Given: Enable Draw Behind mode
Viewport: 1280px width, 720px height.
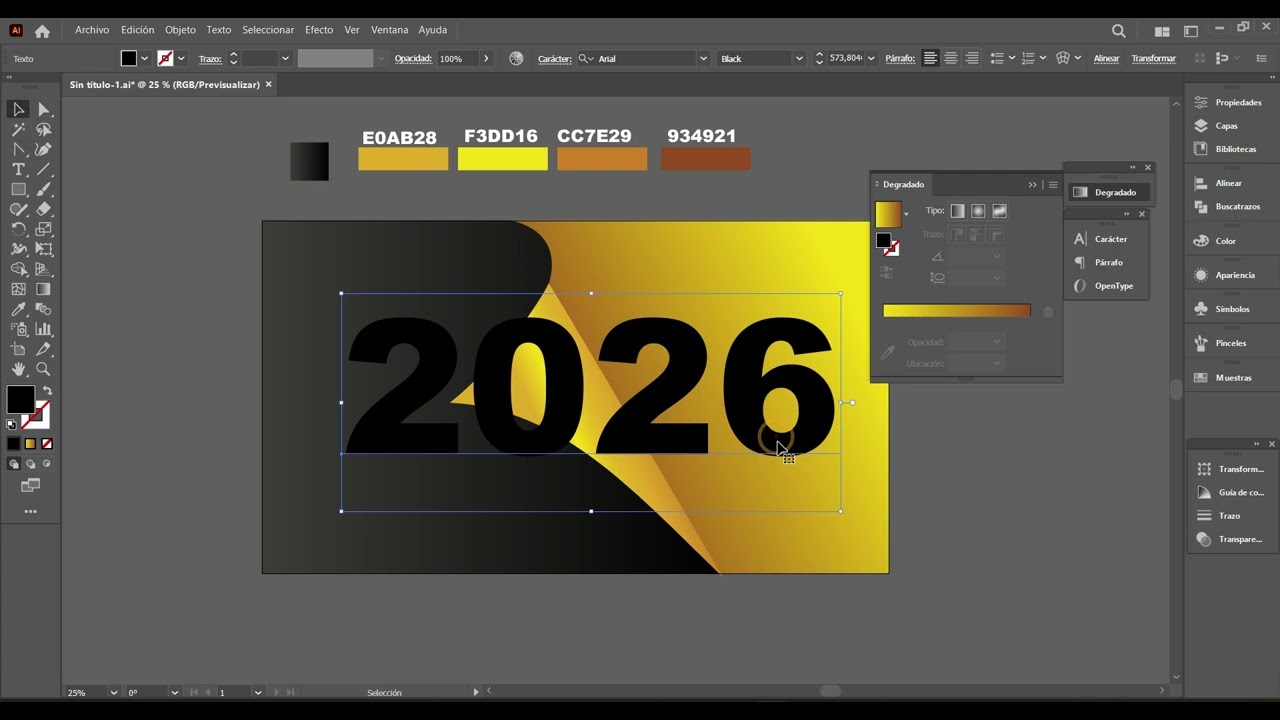Looking at the screenshot, I should coord(30,464).
